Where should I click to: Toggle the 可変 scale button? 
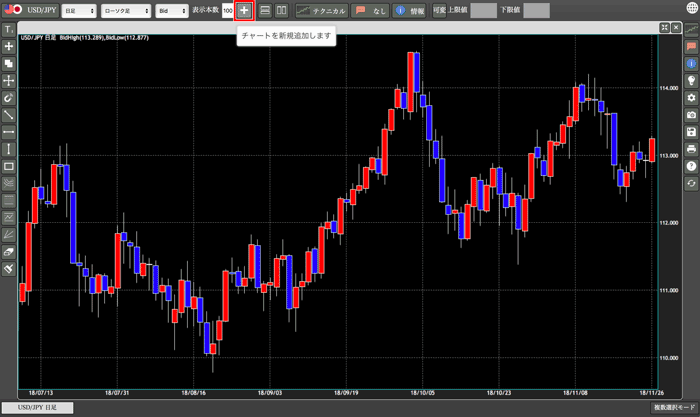click(x=439, y=10)
